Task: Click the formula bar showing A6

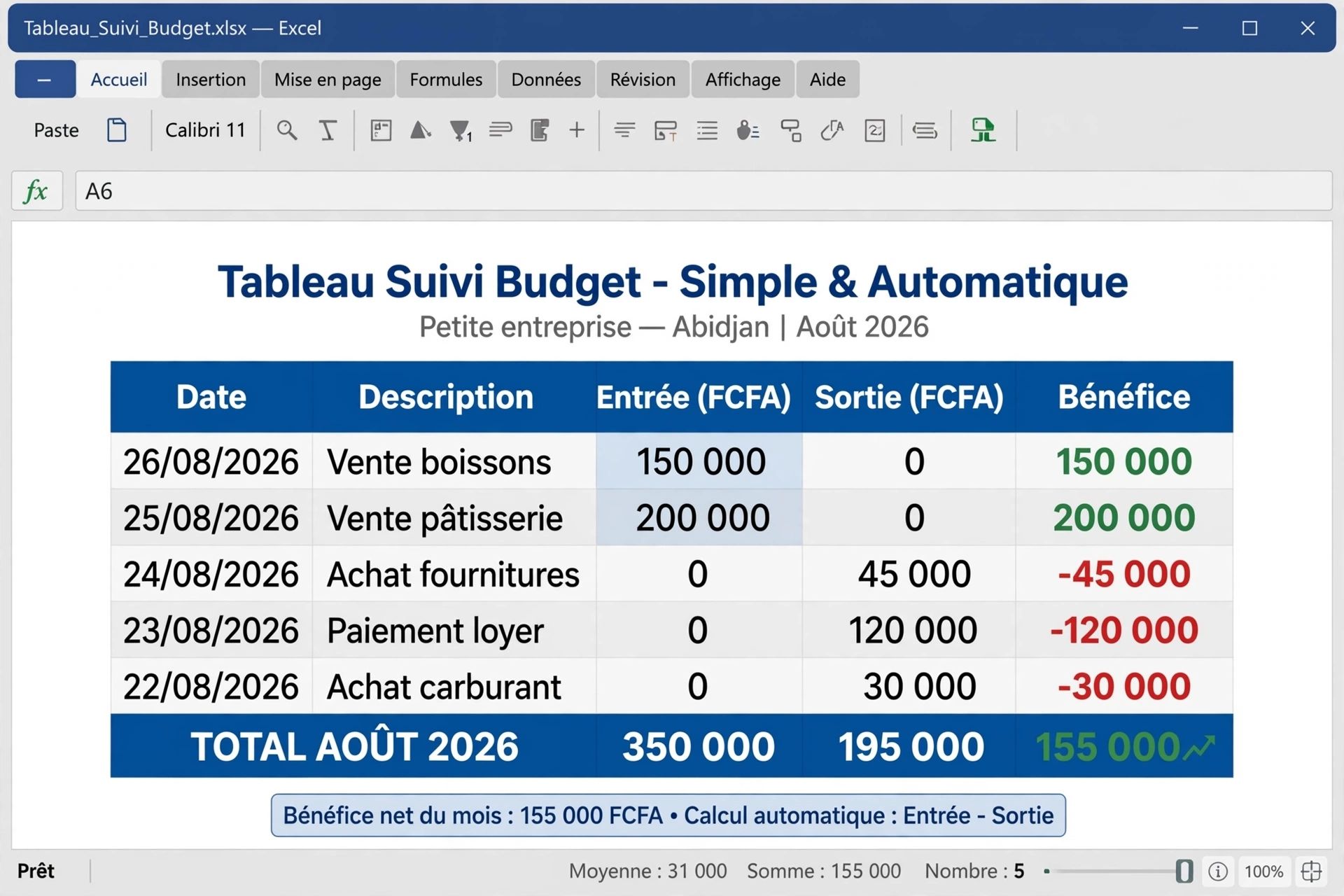Action: tap(703, 191)
